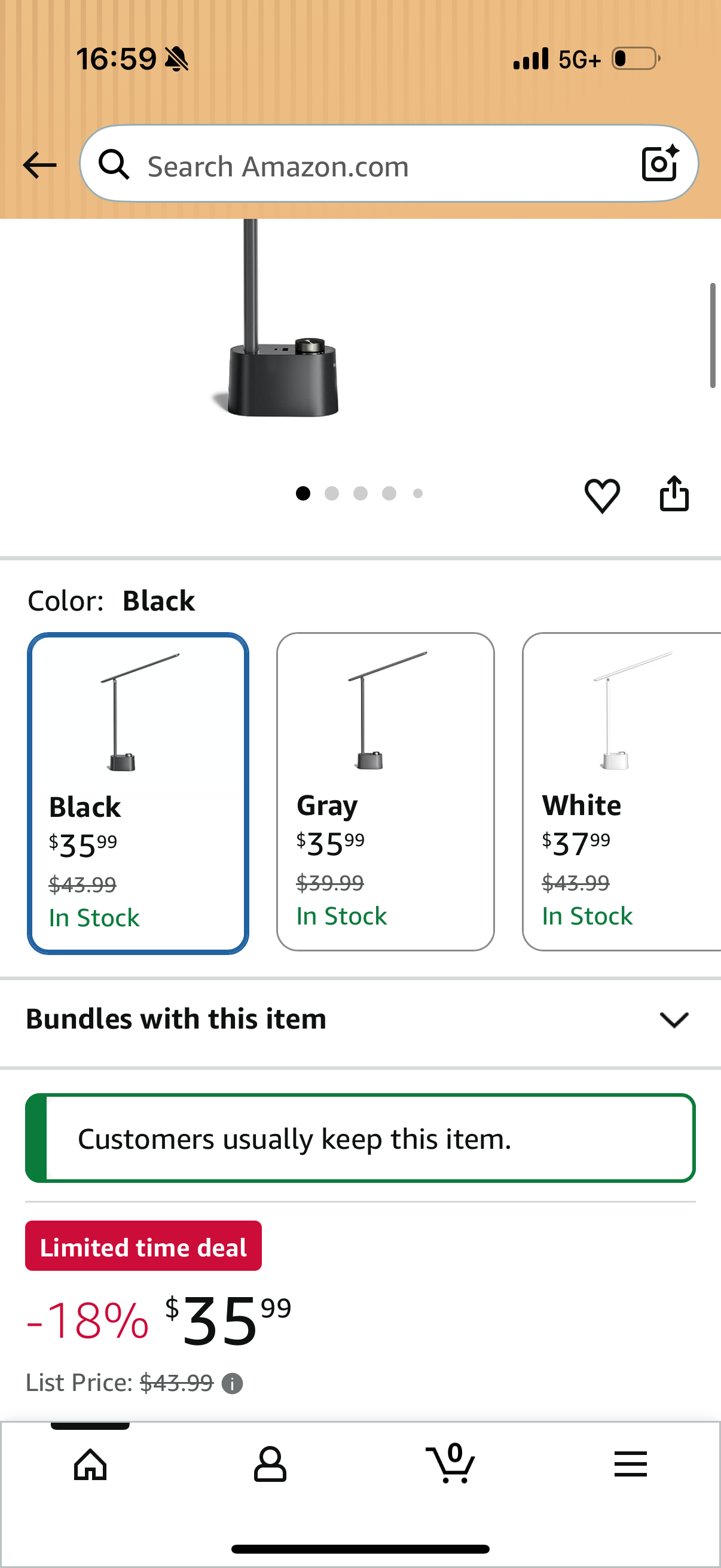Screen dimensions: 721x1568
Task: Jump to second product image dot
Action: 332,493
